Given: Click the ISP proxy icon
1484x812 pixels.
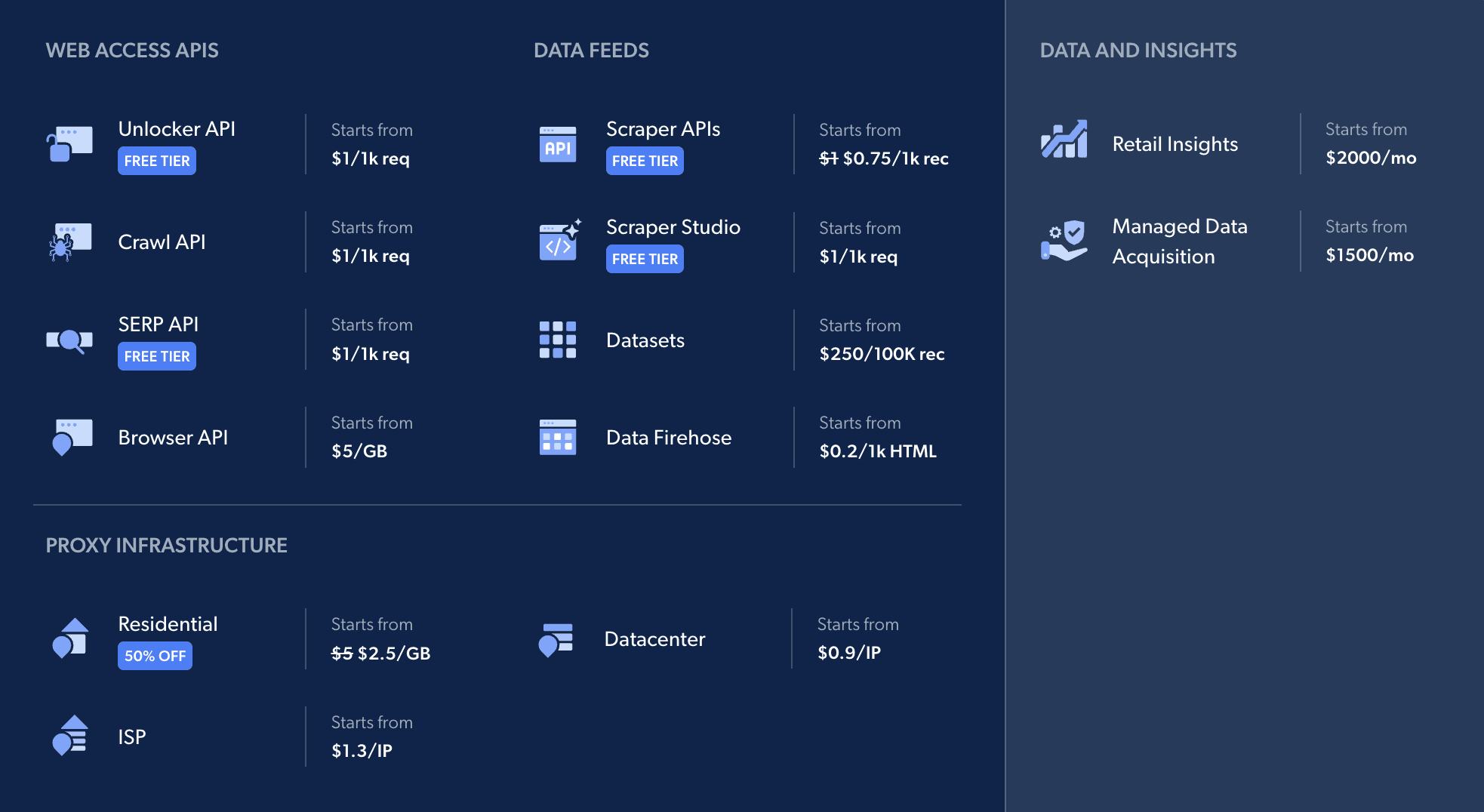Looking at the screenshot, I should tap(70, 736).
